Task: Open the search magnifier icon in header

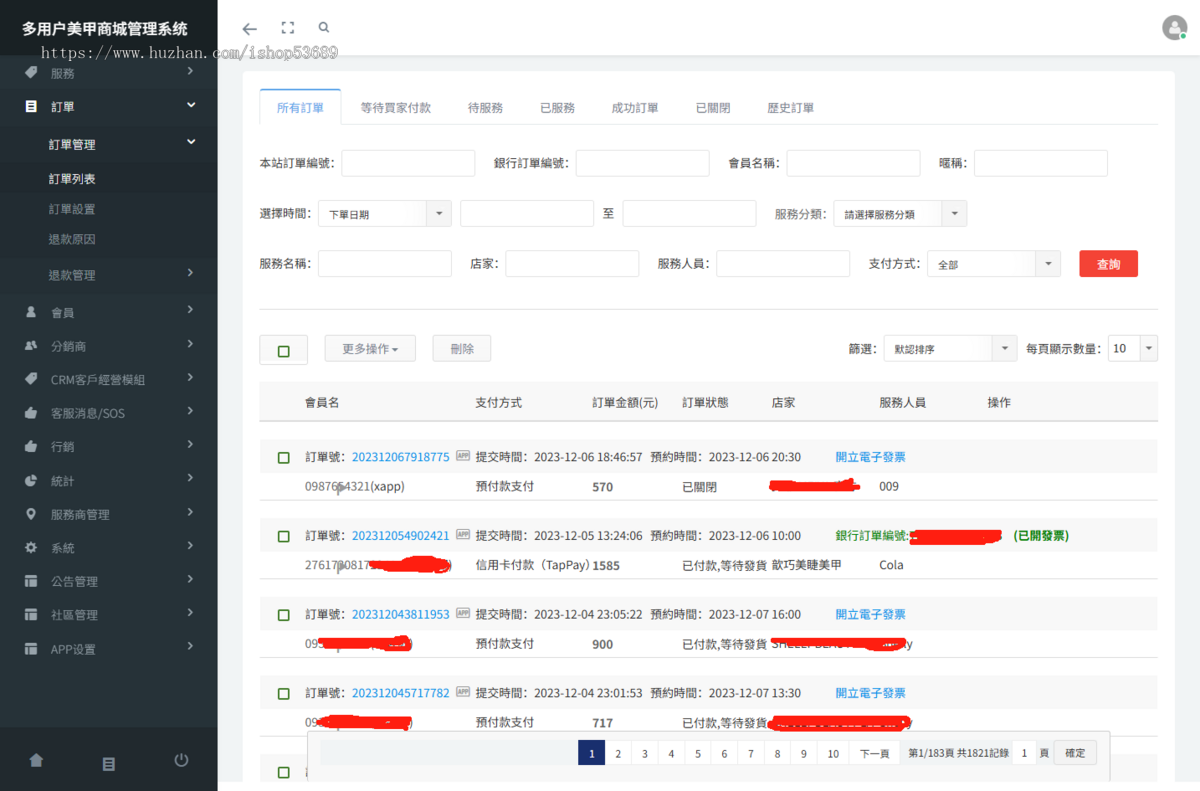Action: click(x=324, y=28)
